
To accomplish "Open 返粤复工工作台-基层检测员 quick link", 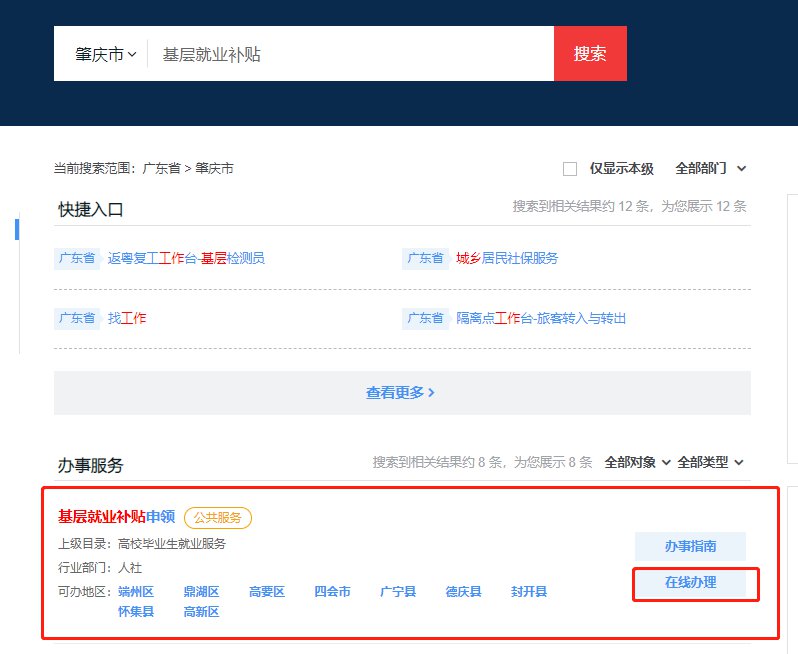I will coord(186,258).
